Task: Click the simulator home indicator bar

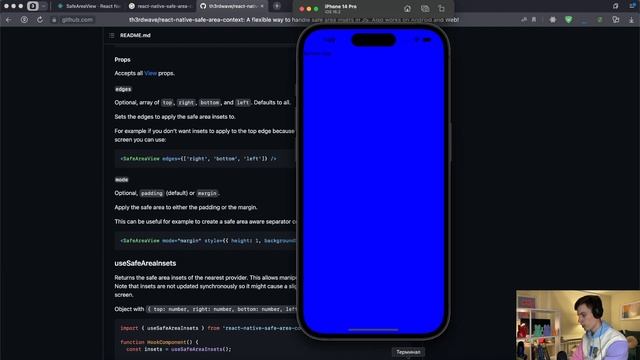Action: point(373,330)
